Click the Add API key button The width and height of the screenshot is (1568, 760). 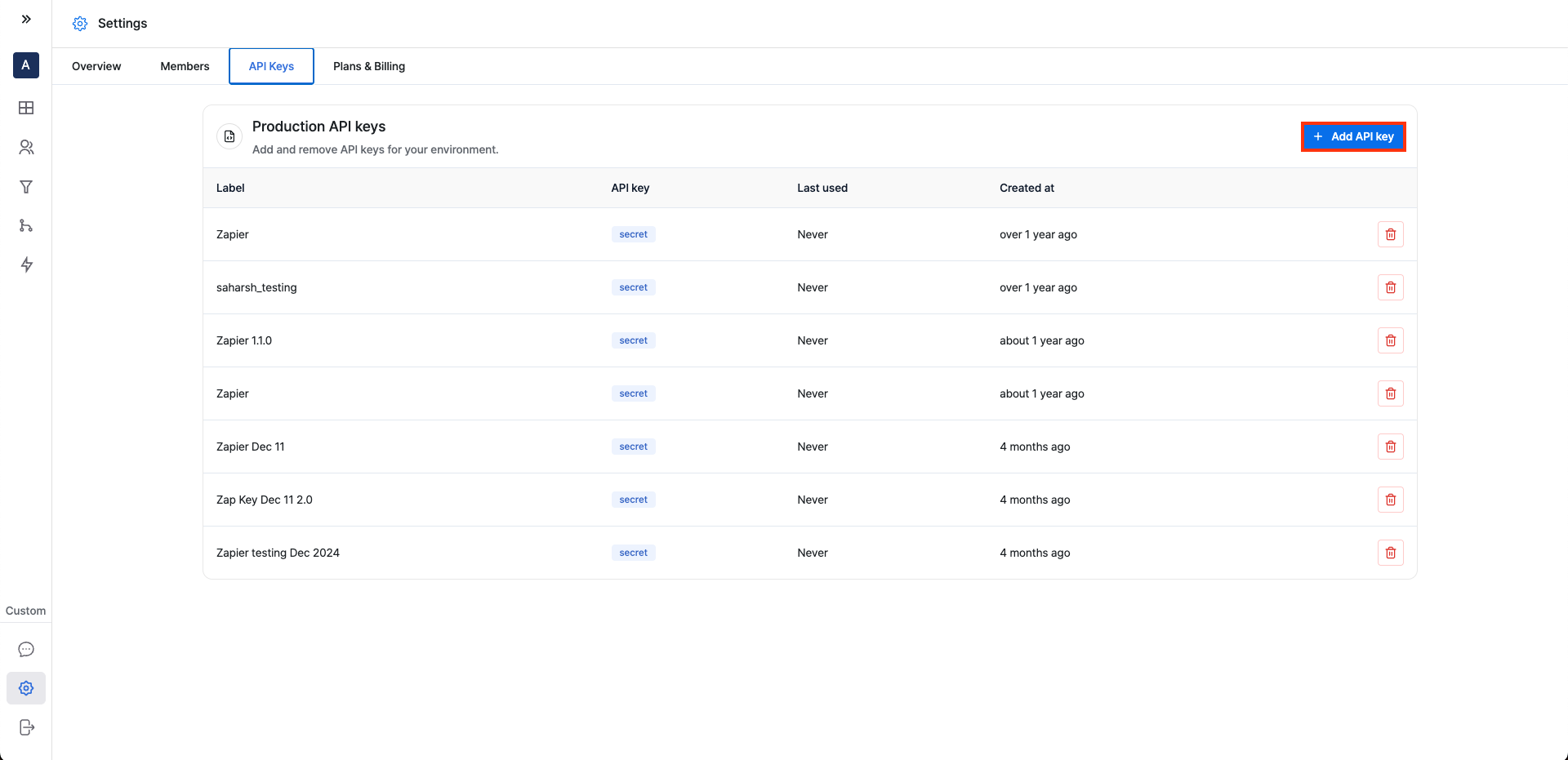click(x=1353, y=136)
